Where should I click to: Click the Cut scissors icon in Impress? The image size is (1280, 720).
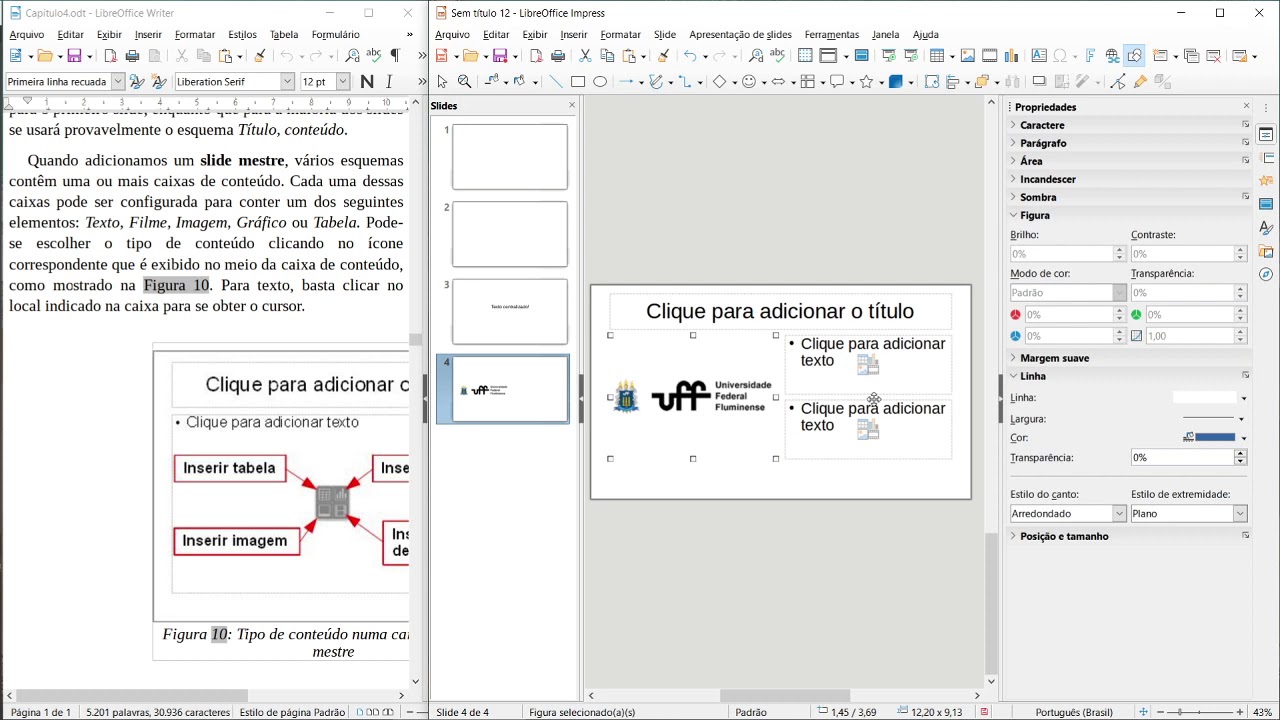[585, 56]
